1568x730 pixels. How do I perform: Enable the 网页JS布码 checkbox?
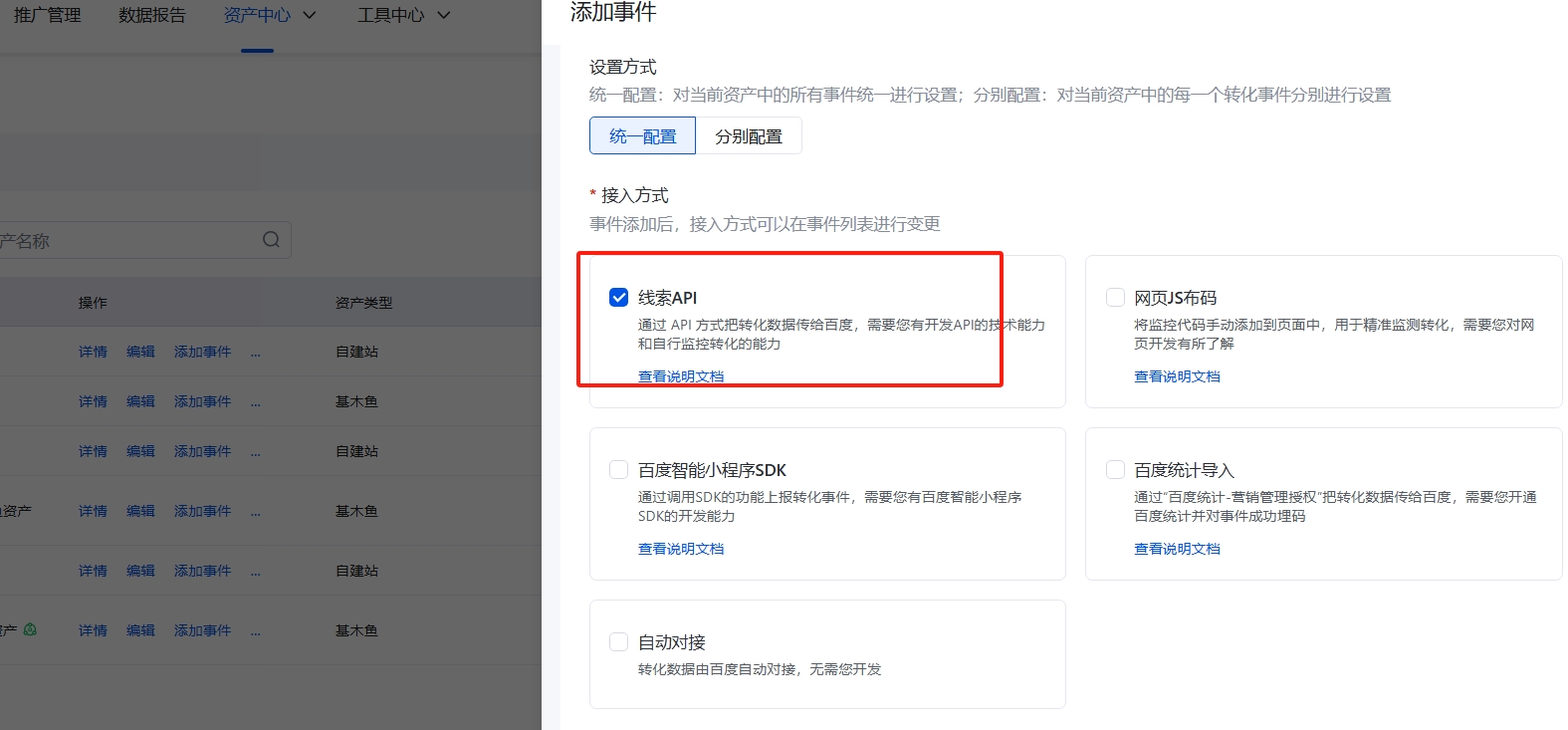(x=1115, y=298)
